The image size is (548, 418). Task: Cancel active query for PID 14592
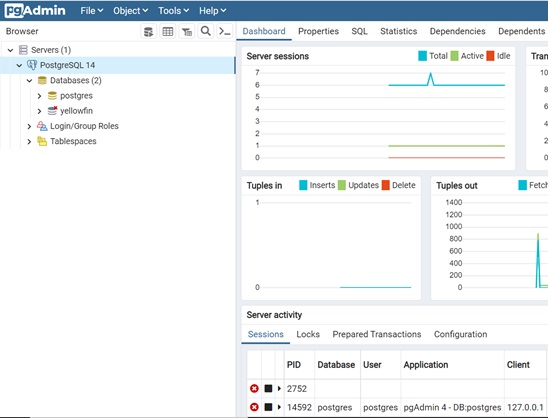tap(268, 407)
